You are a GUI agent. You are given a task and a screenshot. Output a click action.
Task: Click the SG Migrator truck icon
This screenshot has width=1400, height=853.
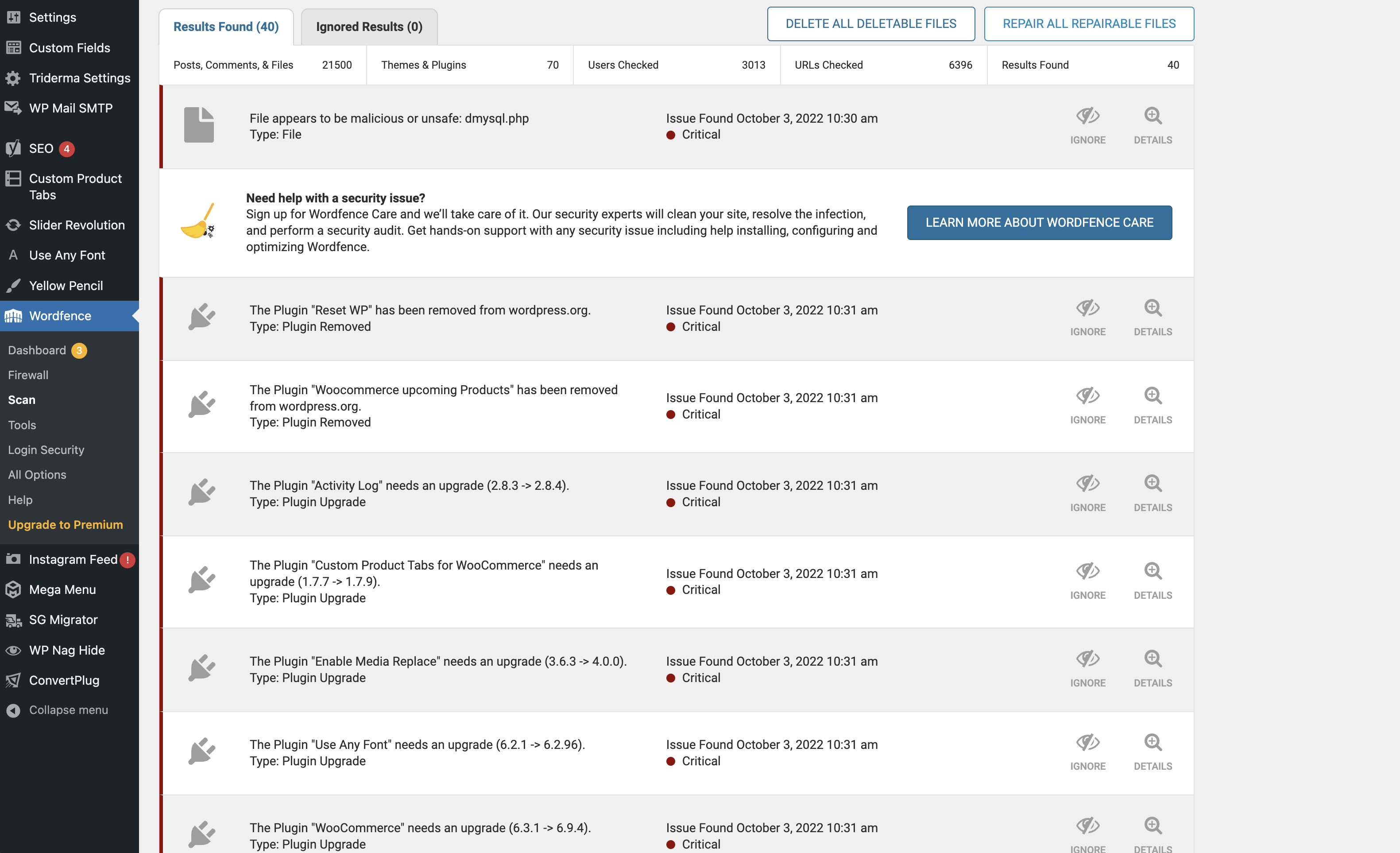pyautogui.click(x=13, y=620)
